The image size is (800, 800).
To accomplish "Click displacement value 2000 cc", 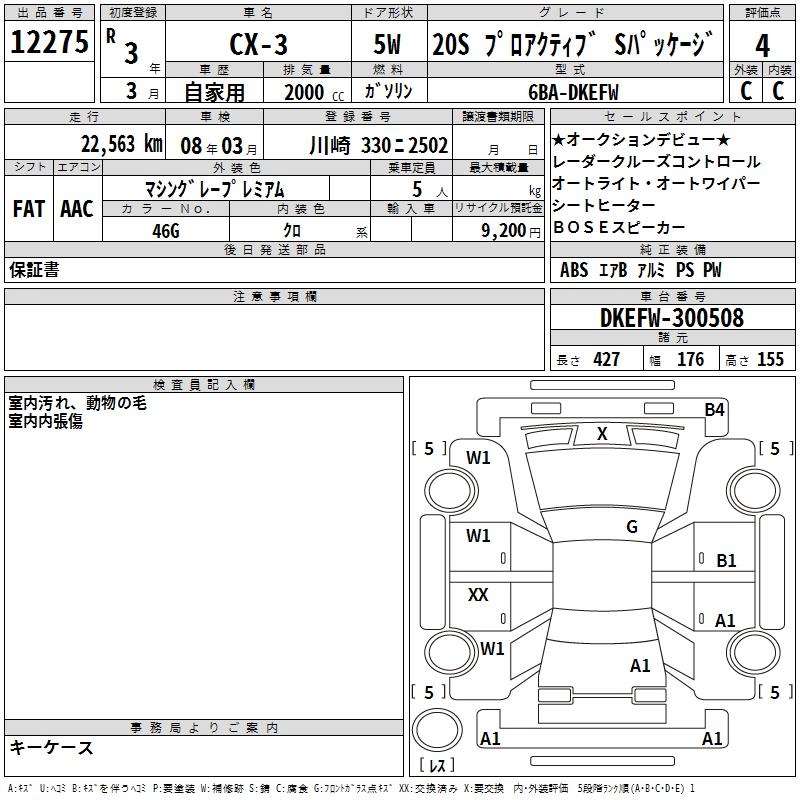I will click(x=314, y=92).
